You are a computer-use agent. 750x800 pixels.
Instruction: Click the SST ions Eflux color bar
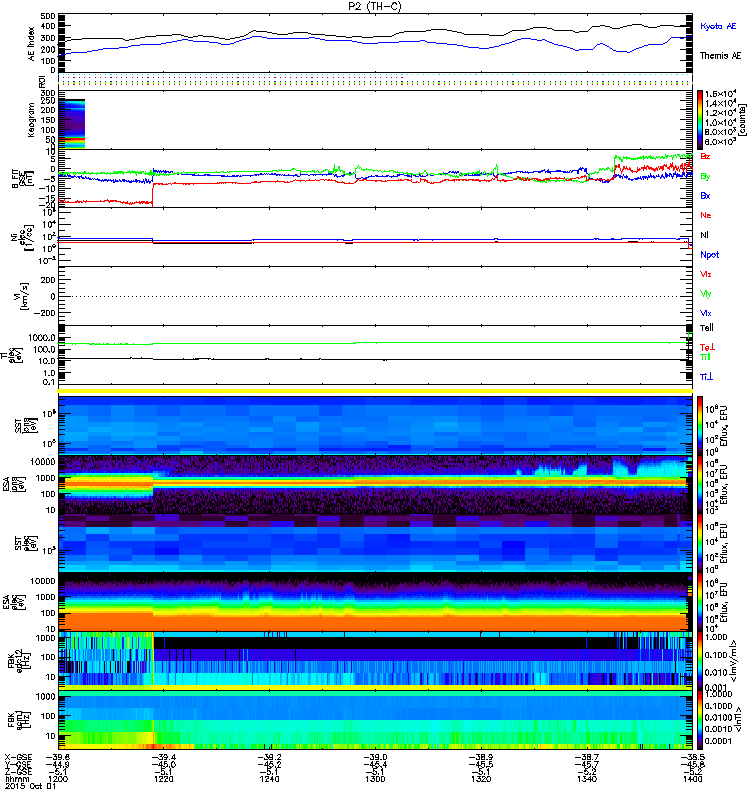coord(700,424)
